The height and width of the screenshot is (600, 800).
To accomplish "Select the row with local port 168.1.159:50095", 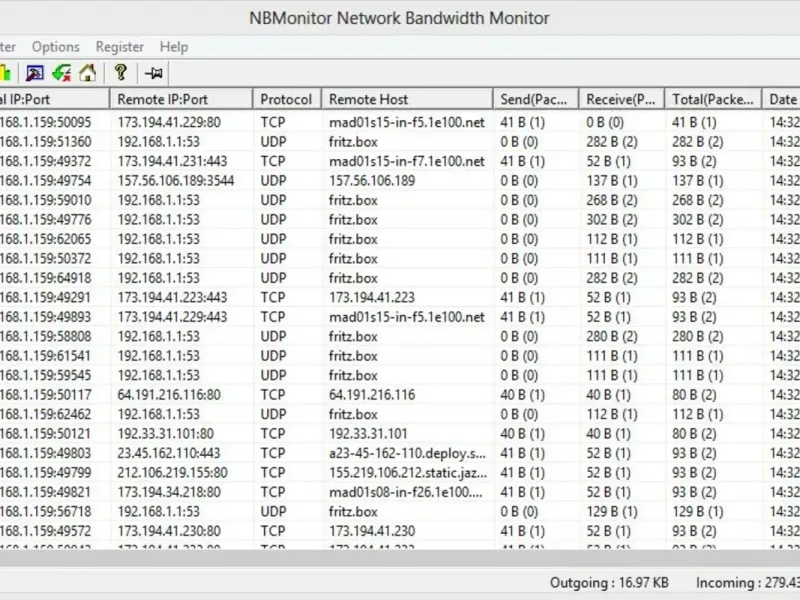I will (400, 122).
